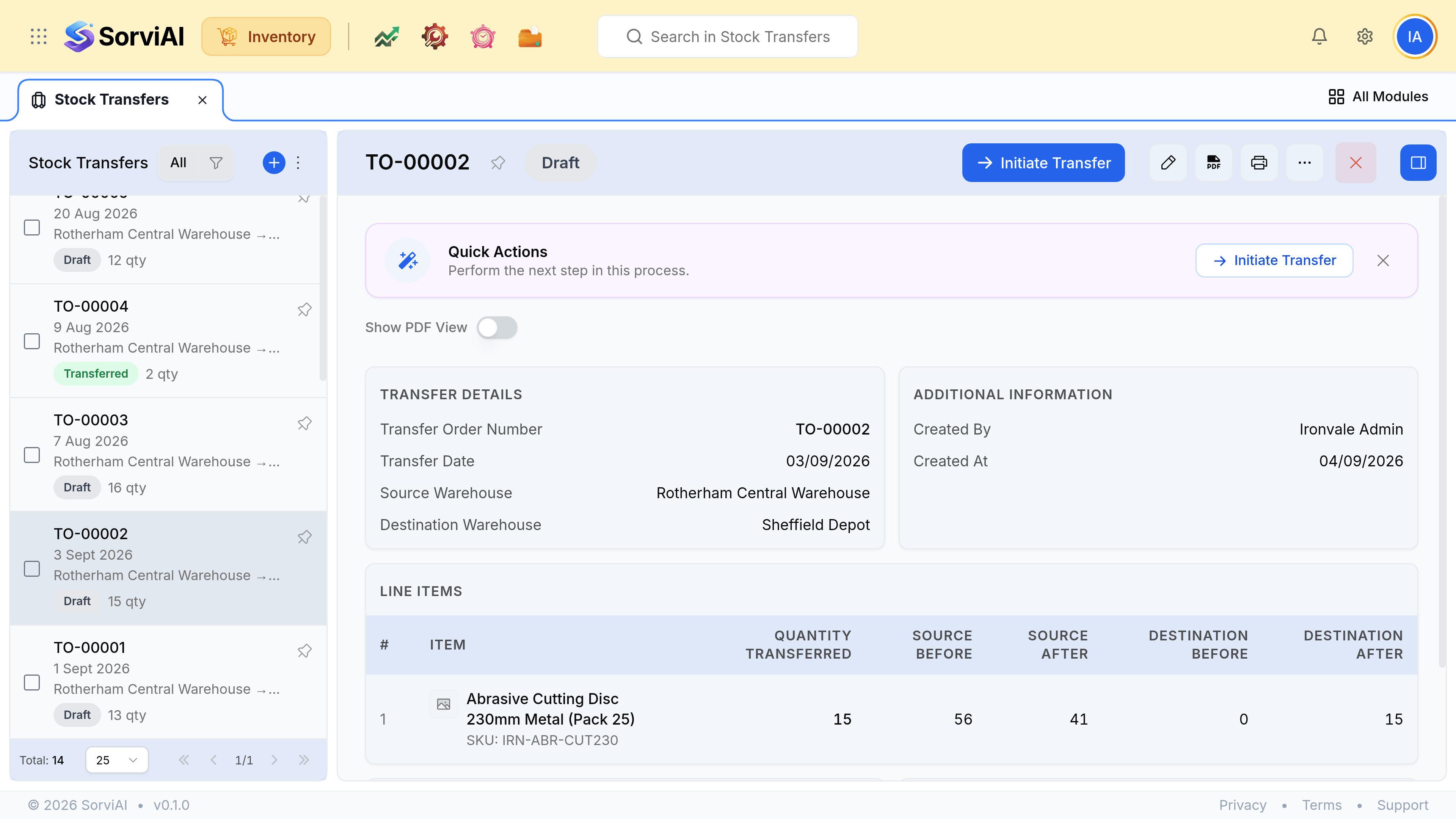Image resolution: width=1456 pixels, height=819 pixels.
Task: Pin the TO-00002 detail header
Action: (498, 163)
